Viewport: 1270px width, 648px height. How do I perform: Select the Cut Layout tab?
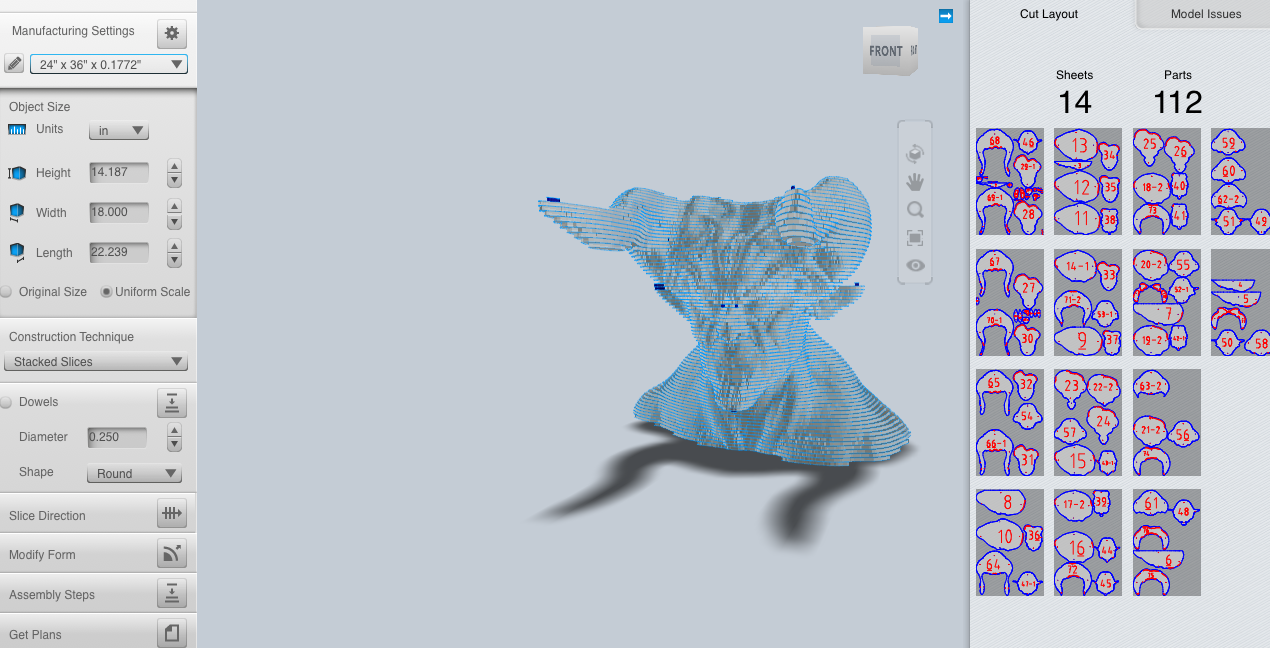(x=1049, y=14)
